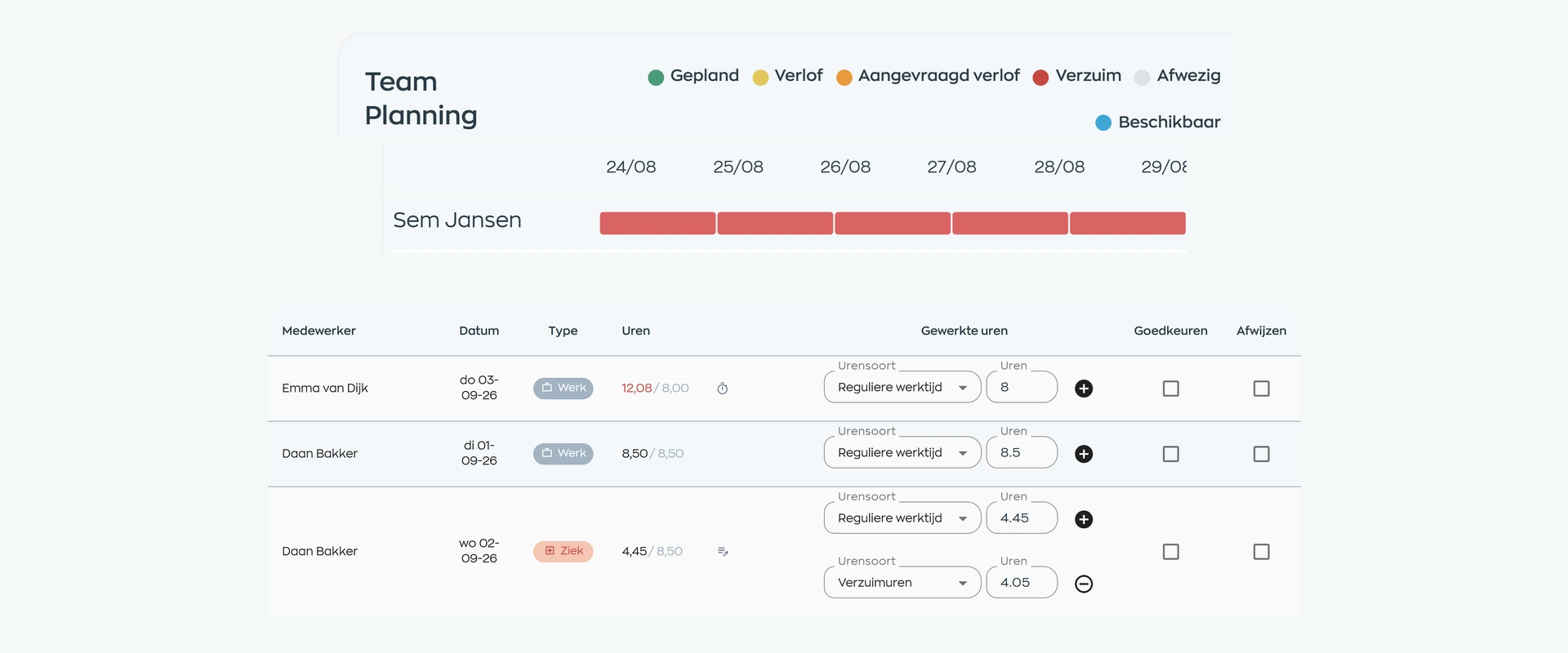Tick Afwijzen for Daan Bakker di 01-09-26
The image size is (1568, 653).
click(x=1262, y=454)
